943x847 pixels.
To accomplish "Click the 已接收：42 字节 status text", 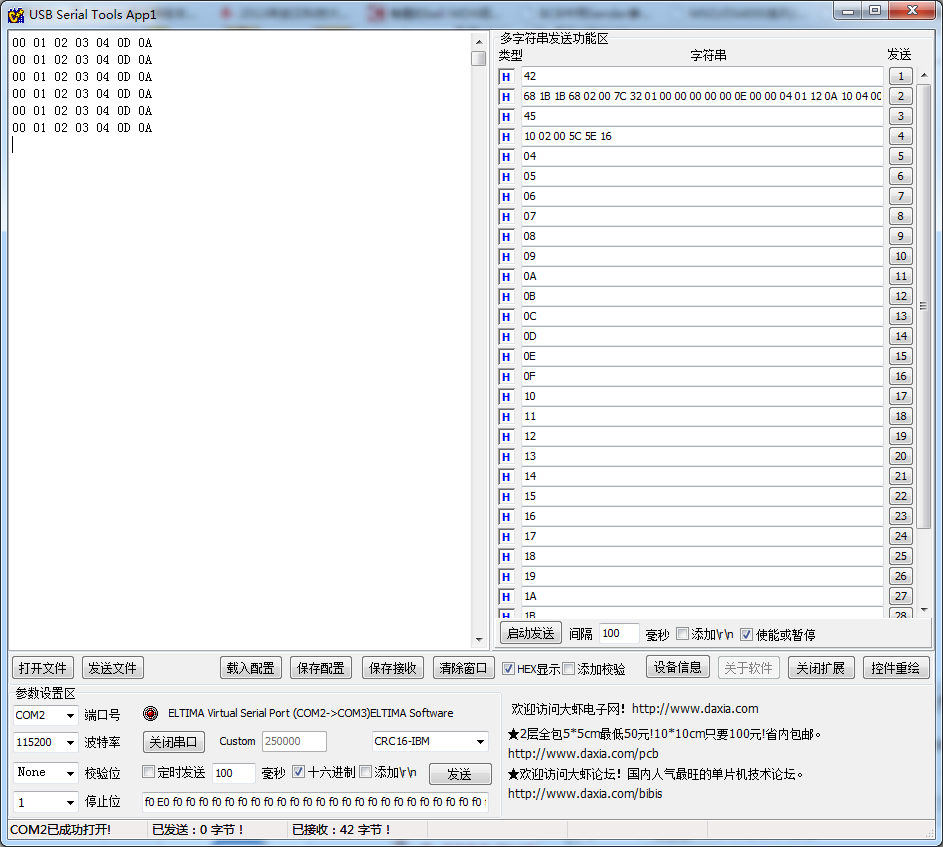I will pos(341,830).
